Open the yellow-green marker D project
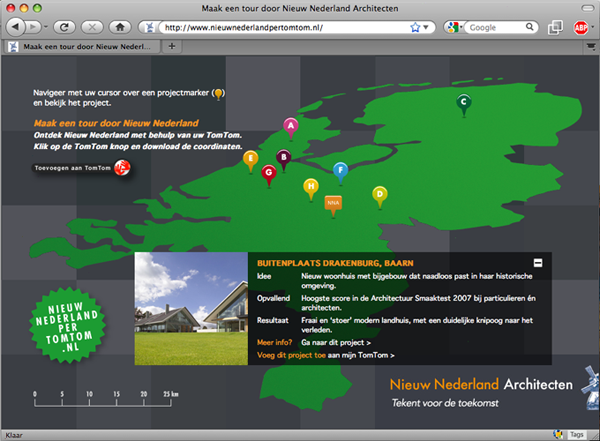Screen dimensions: 600x441 [379, 193]
